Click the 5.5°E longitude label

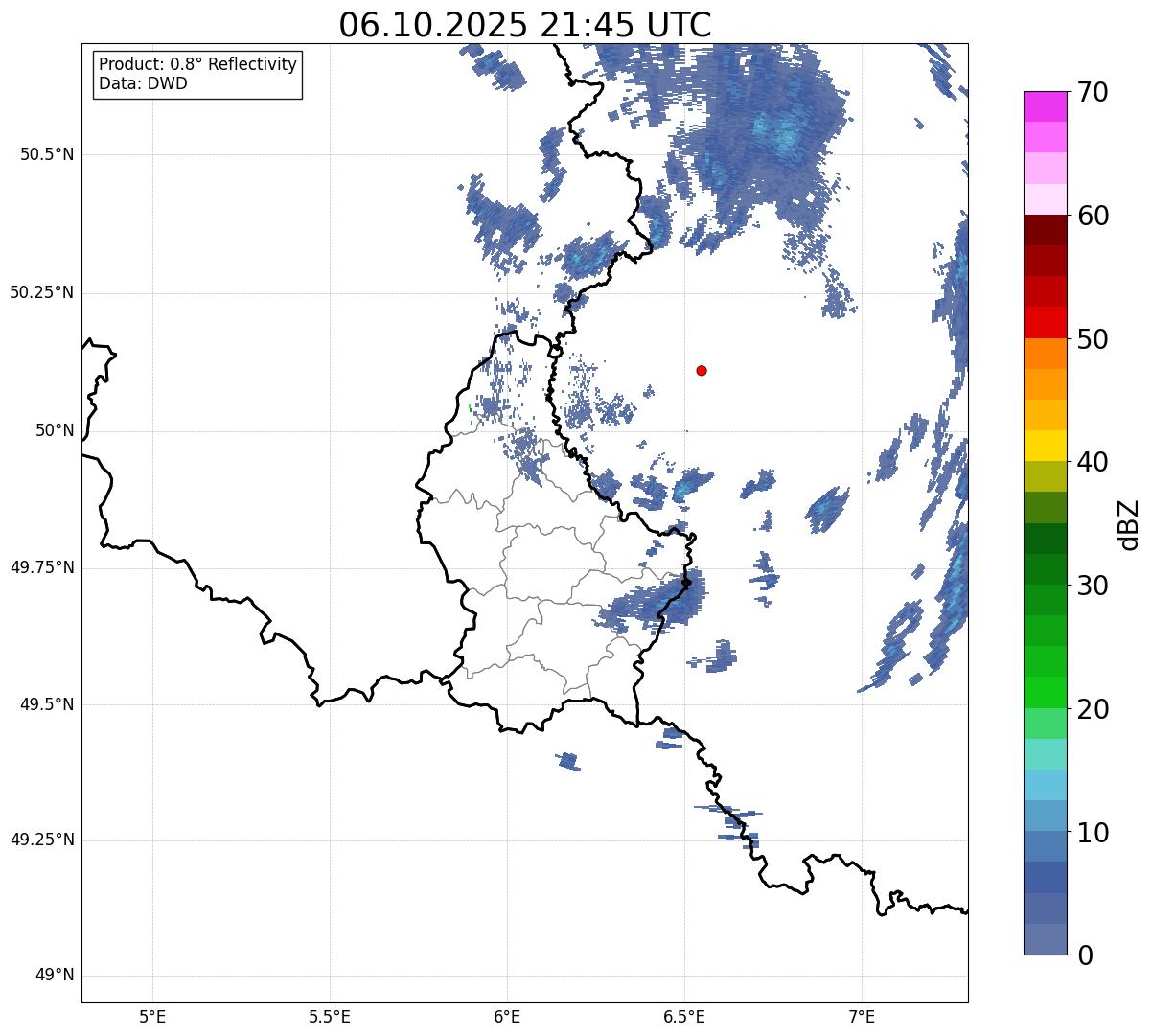pos(330,1016)
